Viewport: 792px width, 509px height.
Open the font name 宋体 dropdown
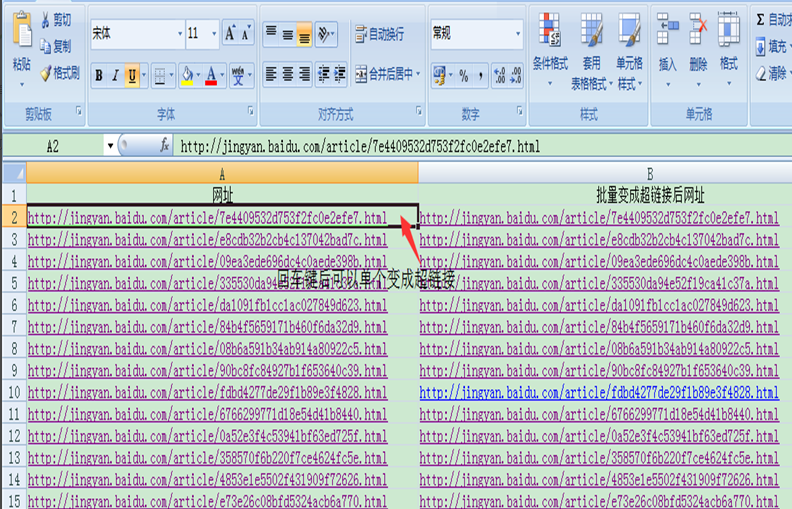point(180,34)
